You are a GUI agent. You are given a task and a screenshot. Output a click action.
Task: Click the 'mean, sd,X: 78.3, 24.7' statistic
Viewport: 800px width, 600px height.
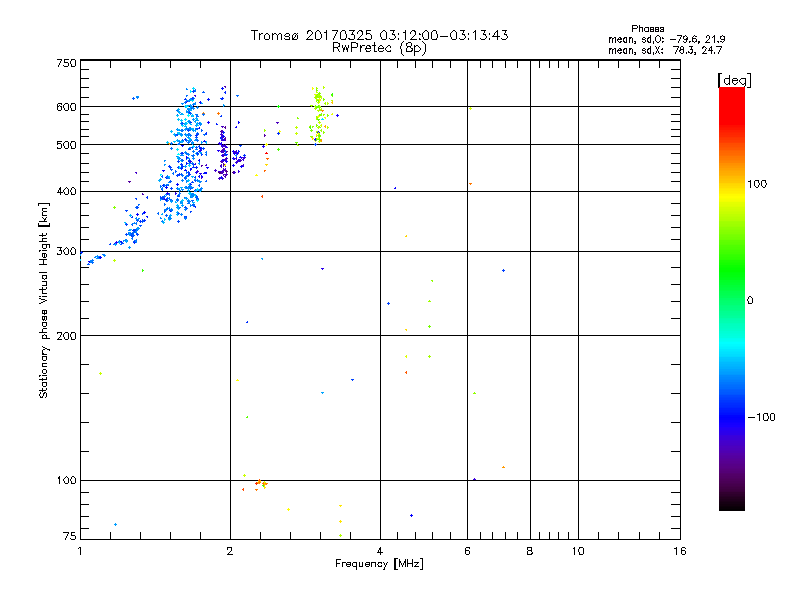point(665,50)
